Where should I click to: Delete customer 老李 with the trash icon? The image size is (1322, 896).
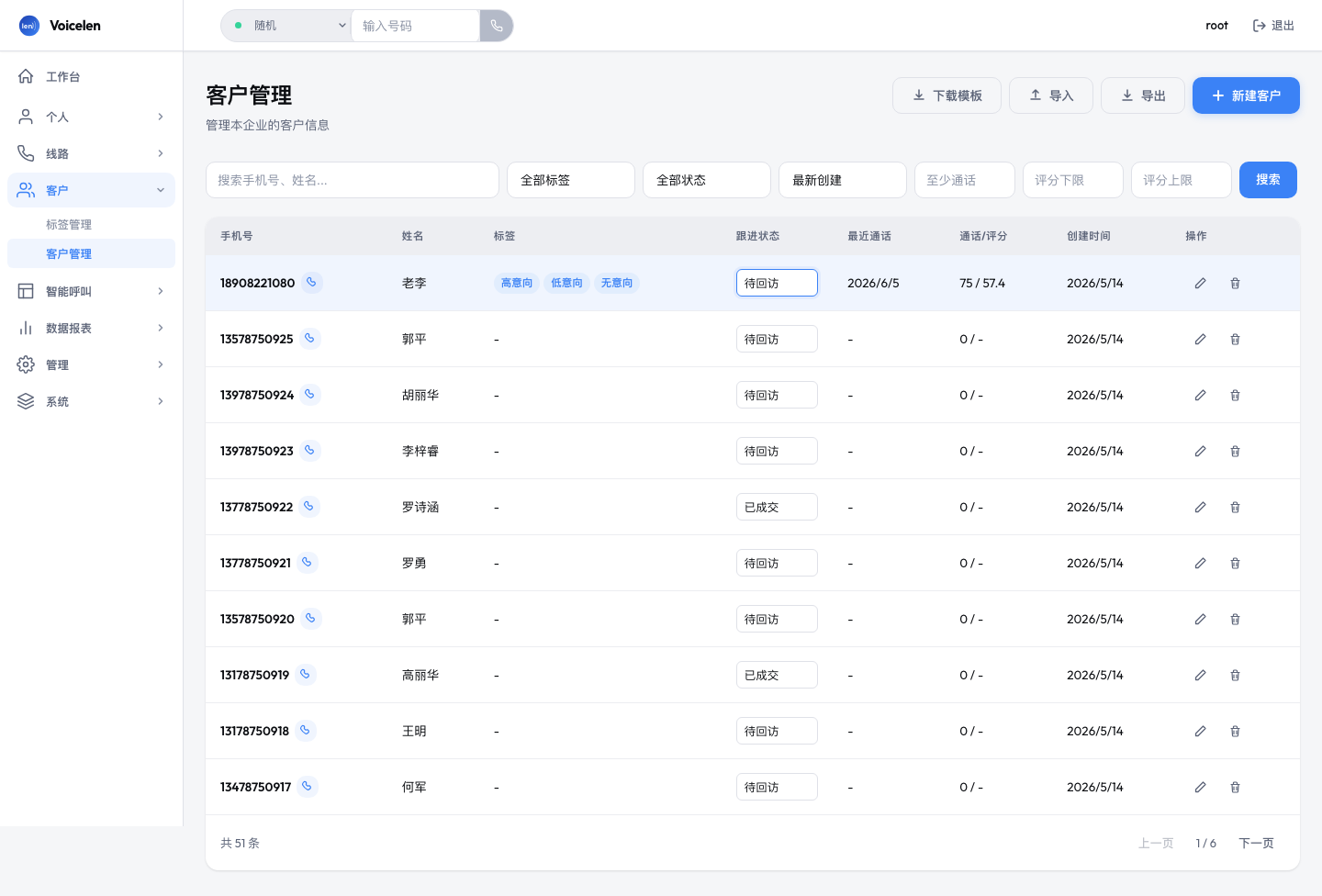(1235, 283)
